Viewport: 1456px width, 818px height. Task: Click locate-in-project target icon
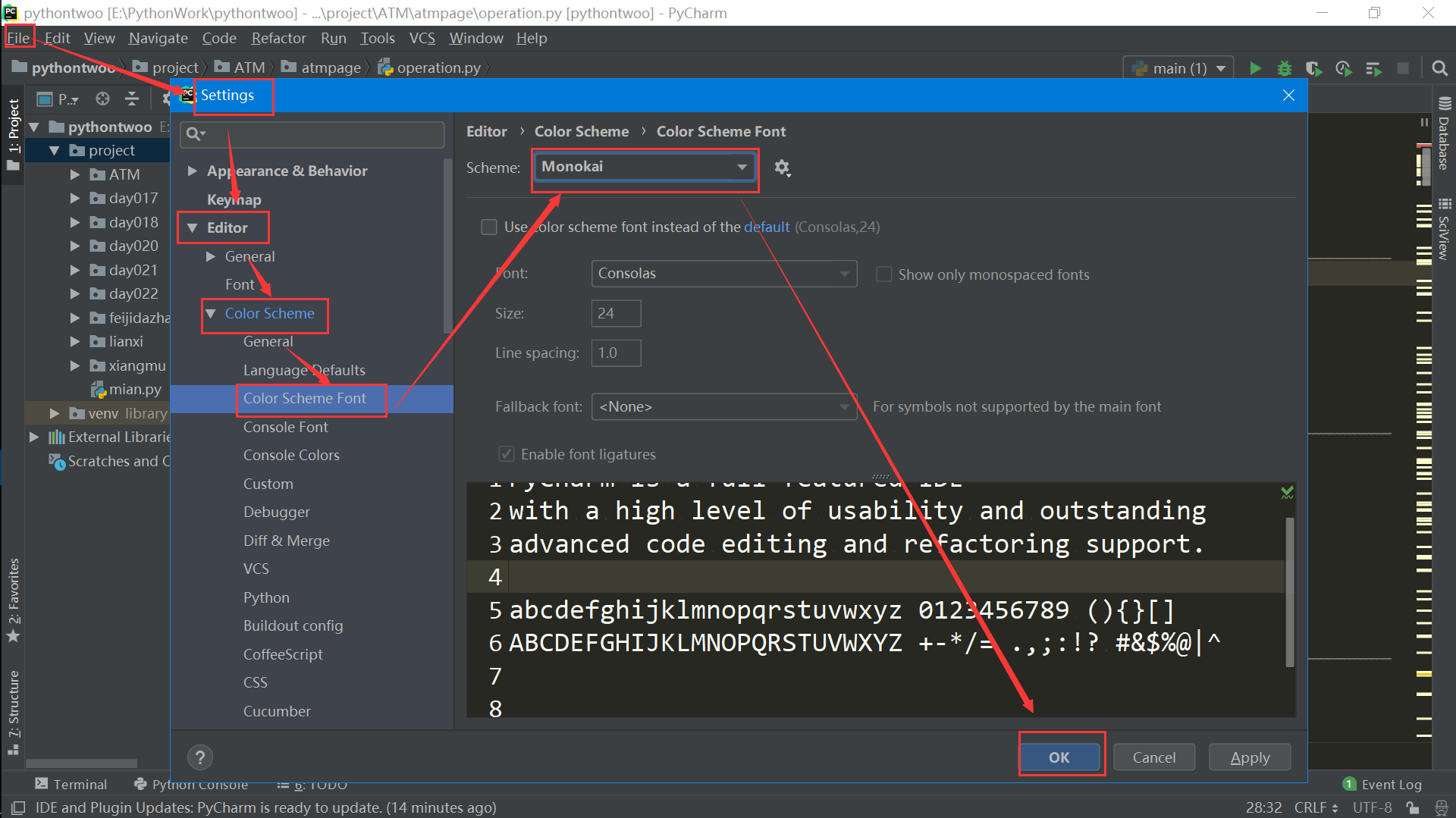[x=102, y=99]
